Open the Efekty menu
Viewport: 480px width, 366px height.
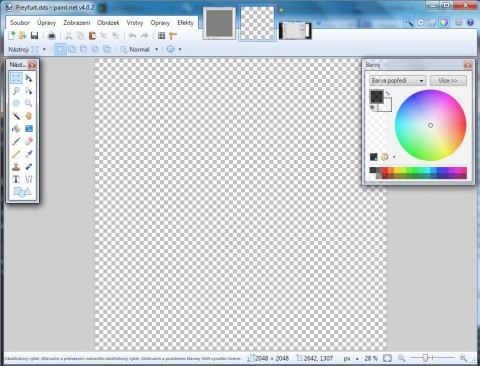[185, 23]
